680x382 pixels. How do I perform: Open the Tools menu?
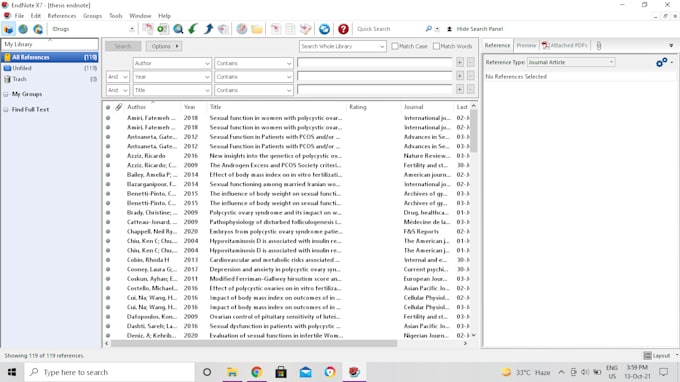(x=115, y=16)
